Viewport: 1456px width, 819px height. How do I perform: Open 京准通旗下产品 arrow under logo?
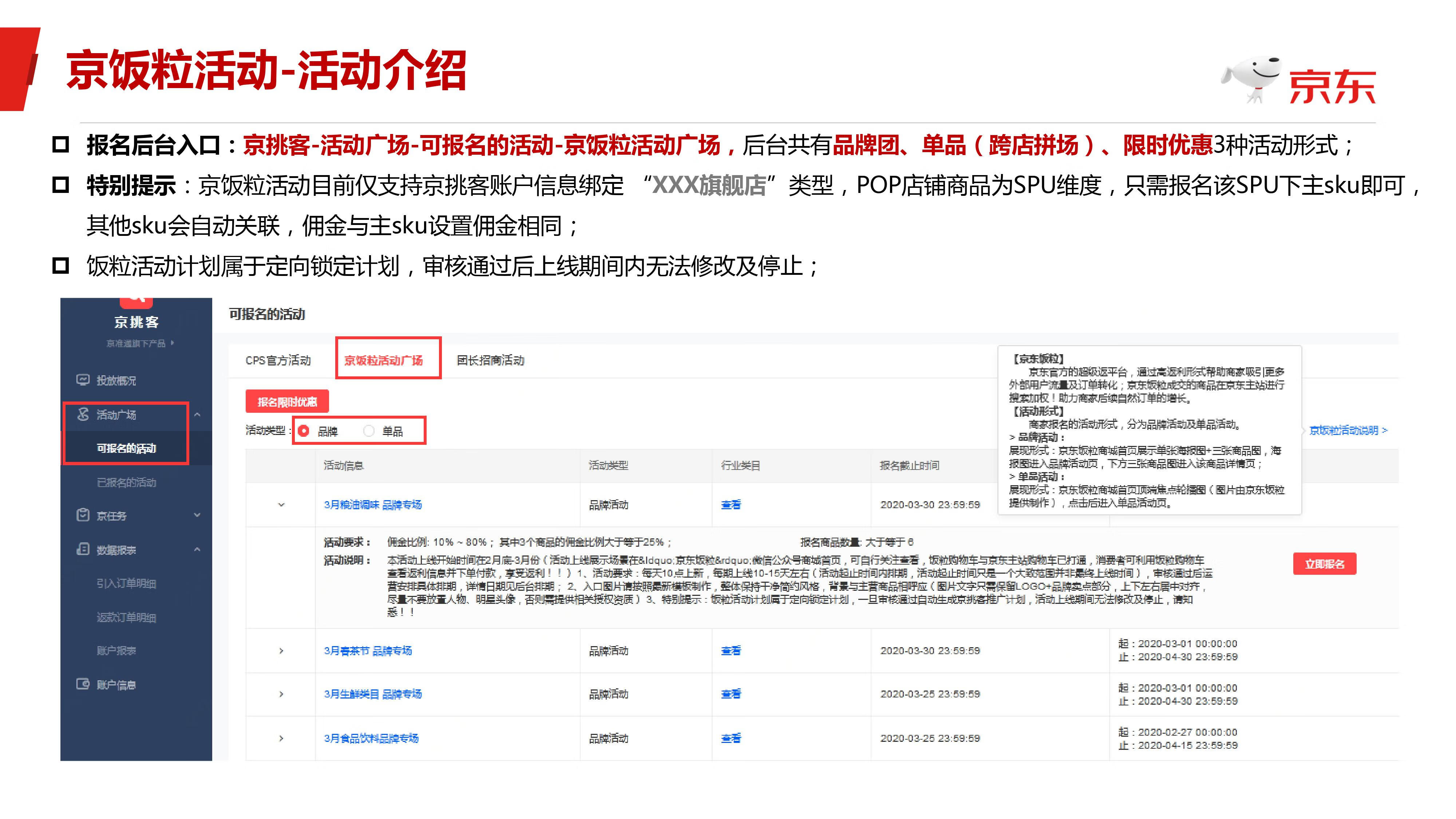[173, 343]
